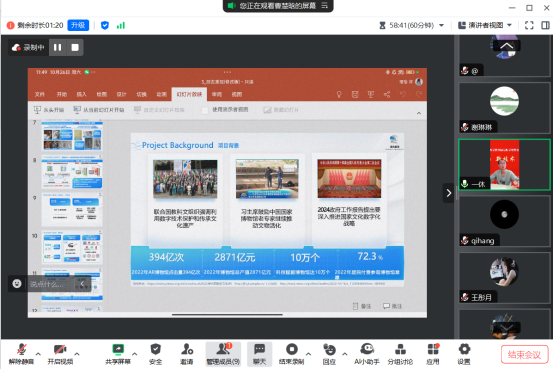Open the chat panel
Viewport: 553px width, 369px height.
260,354
